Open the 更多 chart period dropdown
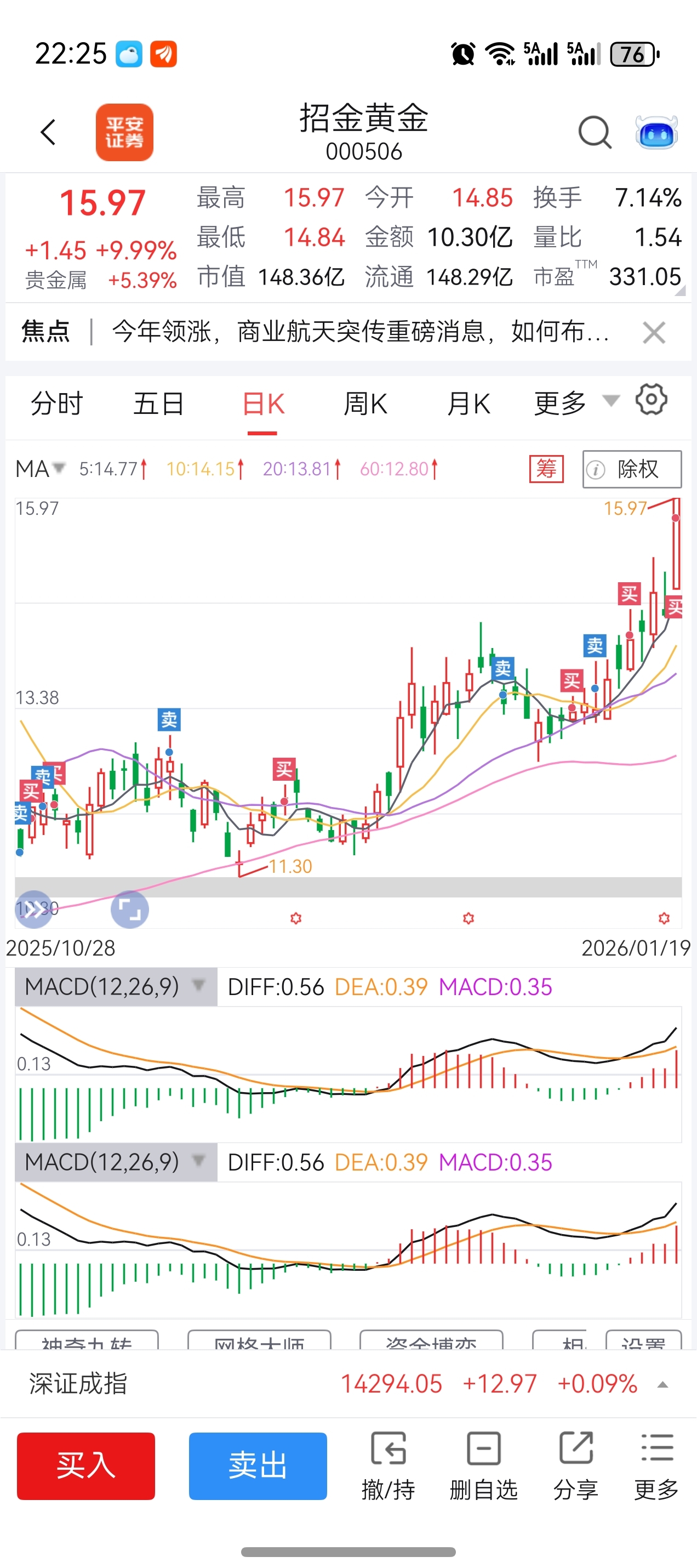Screen dimensions: 697x1568 (575, 403)
